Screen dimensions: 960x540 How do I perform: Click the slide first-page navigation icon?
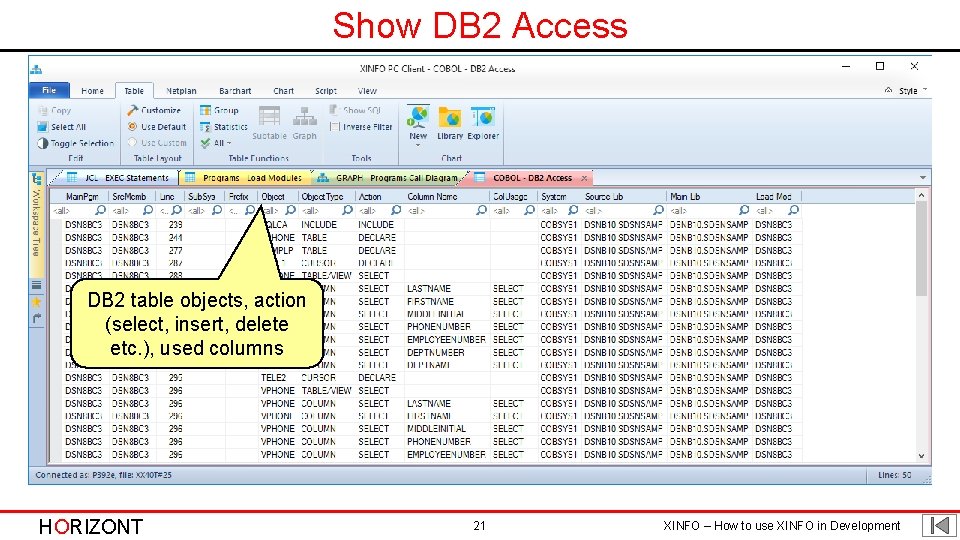[x=940, y=525]
